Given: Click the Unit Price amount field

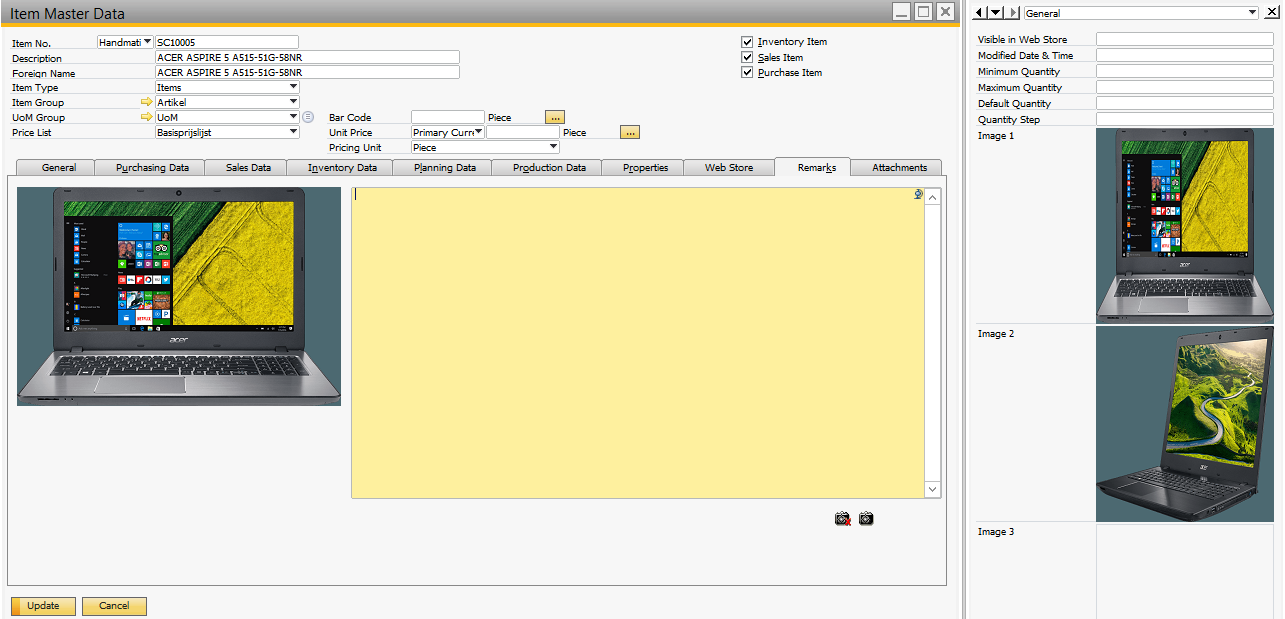Looking at the screenshot, I should pyautogui.click(x=523, y=132).
